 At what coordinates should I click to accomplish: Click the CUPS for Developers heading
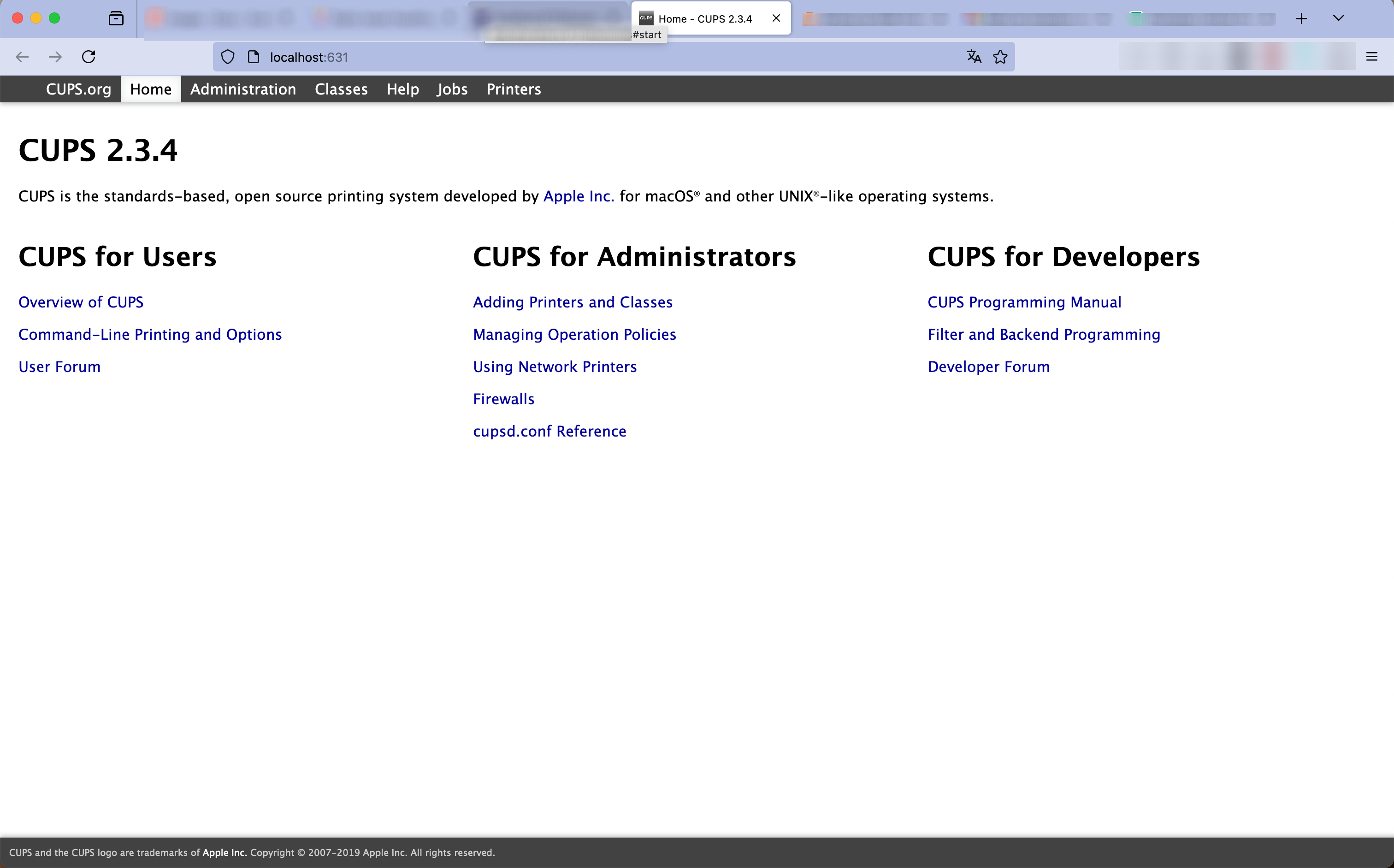point(1064,256)
